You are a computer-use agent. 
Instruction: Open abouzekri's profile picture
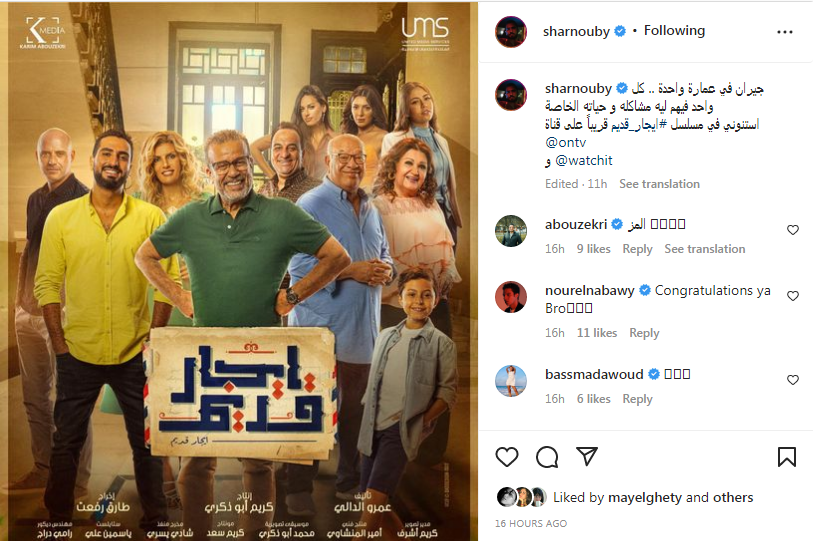pyautogui.click(x=511, y=230)
